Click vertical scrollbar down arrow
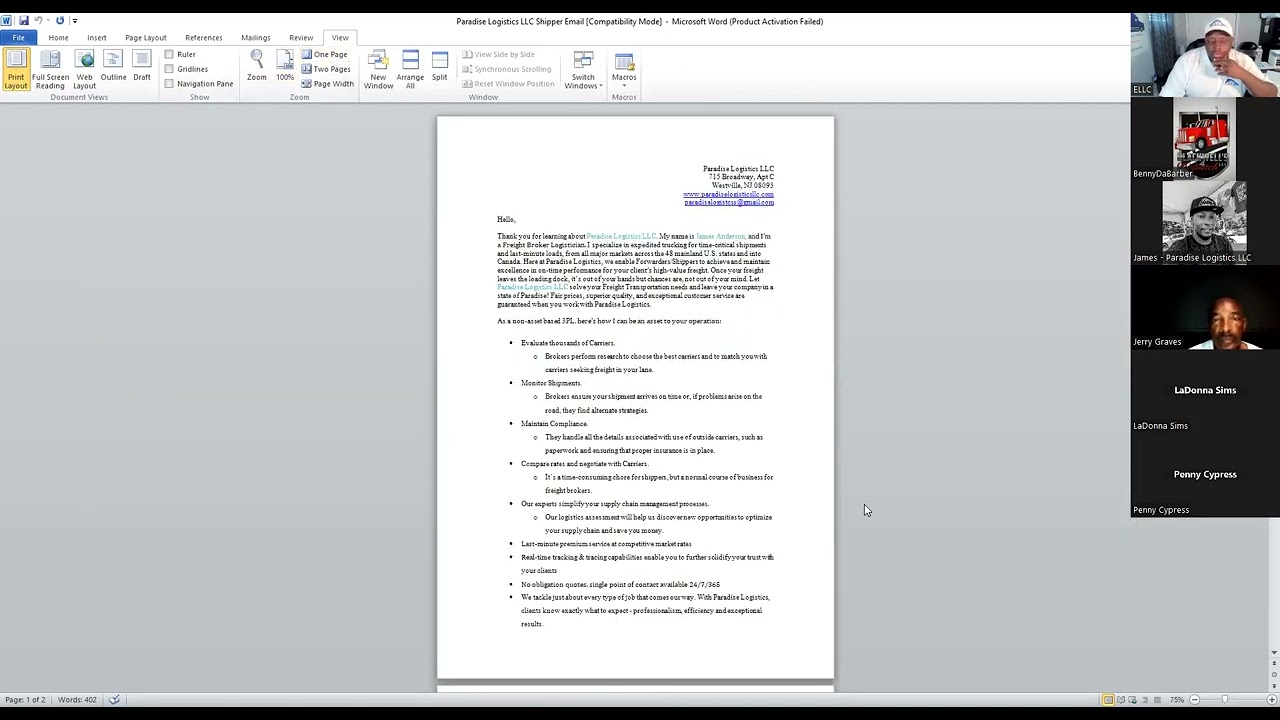This screenshot has width=1280, height=720. coord(1273,652)
